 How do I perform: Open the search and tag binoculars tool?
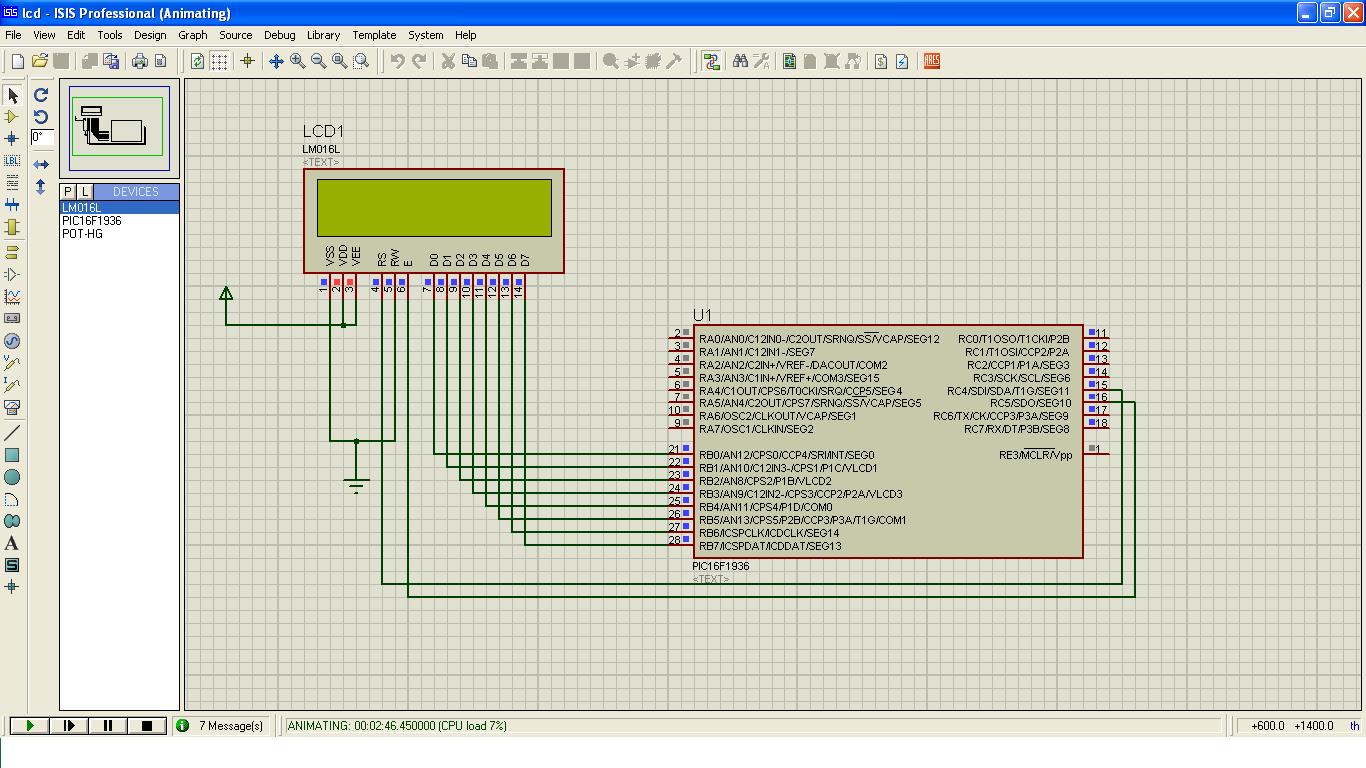click(740, 61)
